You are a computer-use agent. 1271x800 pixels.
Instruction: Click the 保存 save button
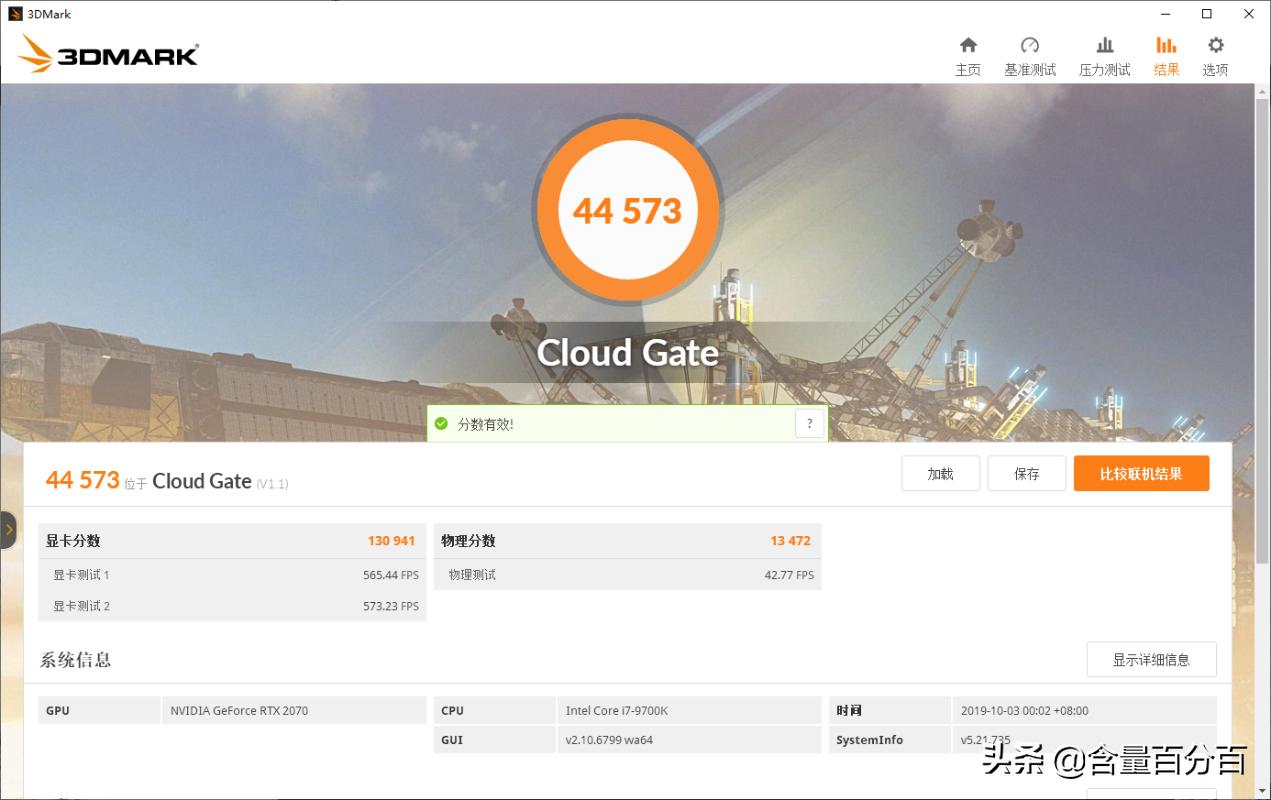pyautogui.click(x=1027, y=474)
